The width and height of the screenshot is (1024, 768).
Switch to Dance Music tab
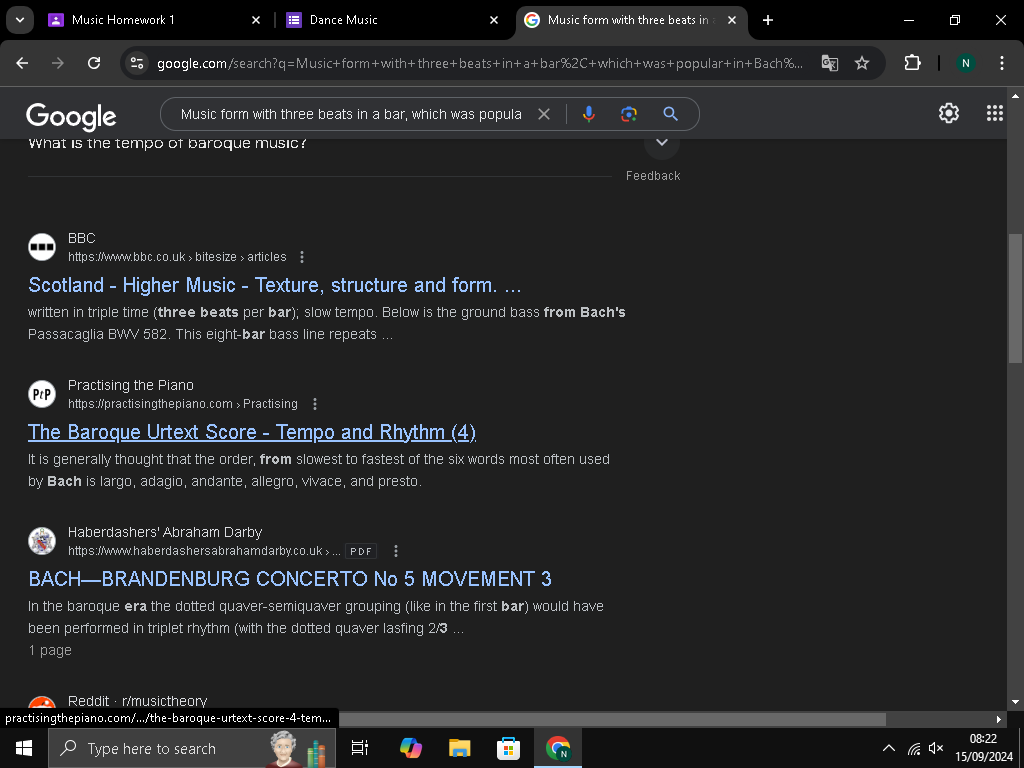[390, 20]
